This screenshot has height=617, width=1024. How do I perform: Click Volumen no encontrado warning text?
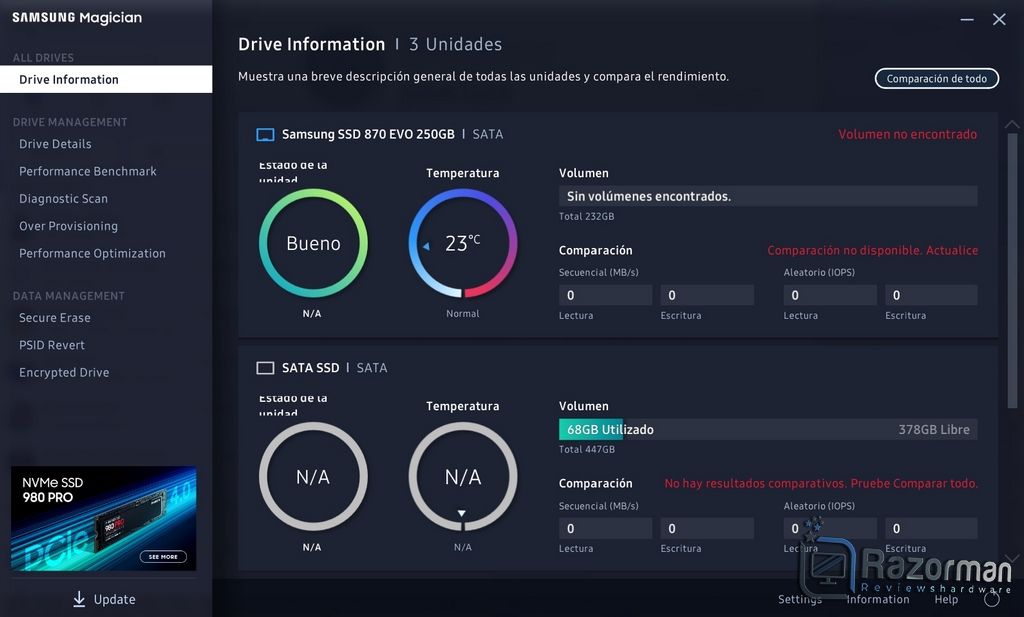tap(908, 134)
